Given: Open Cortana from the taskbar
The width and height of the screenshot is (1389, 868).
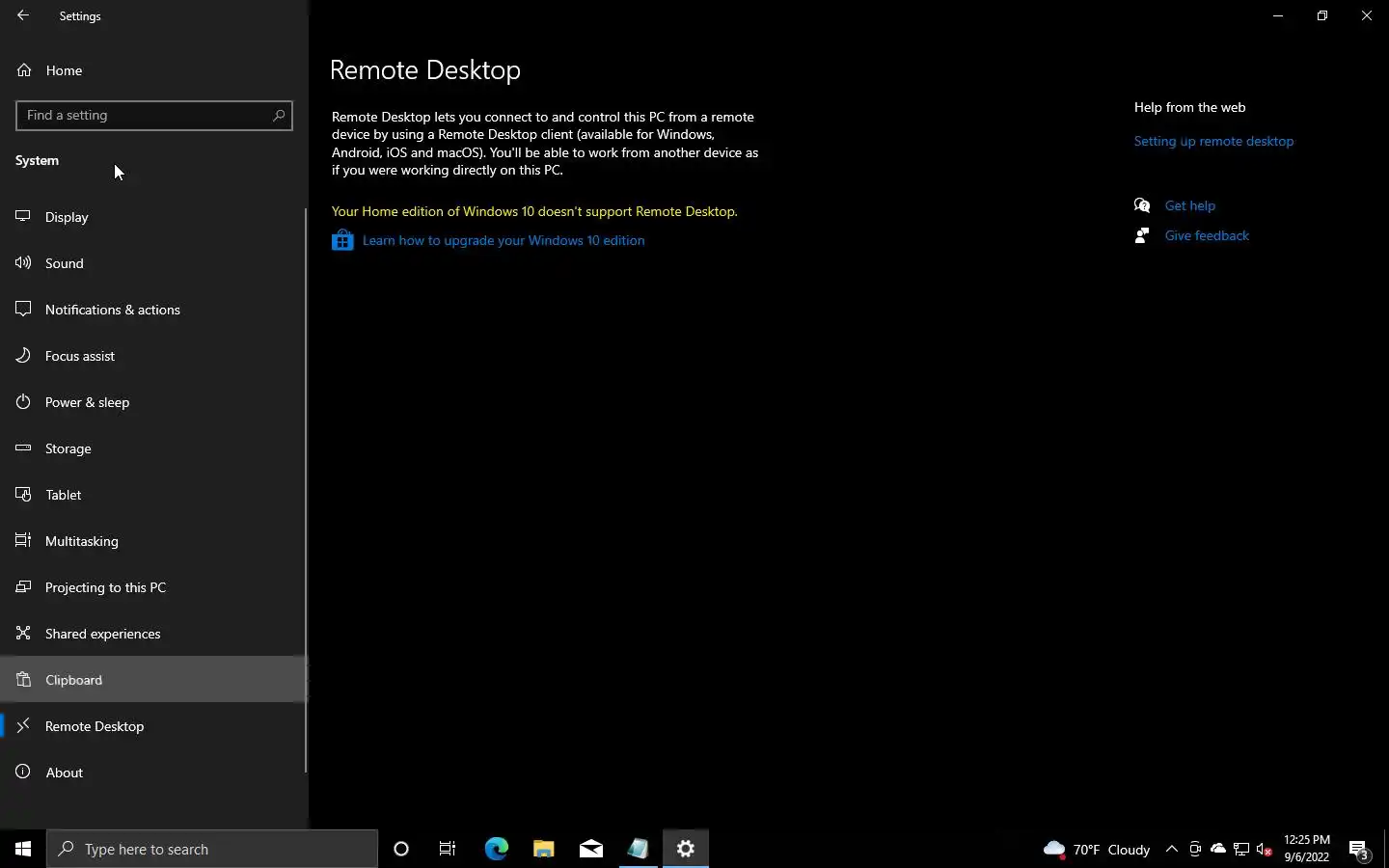Looking at the screenshot, I should click(401, 849).
